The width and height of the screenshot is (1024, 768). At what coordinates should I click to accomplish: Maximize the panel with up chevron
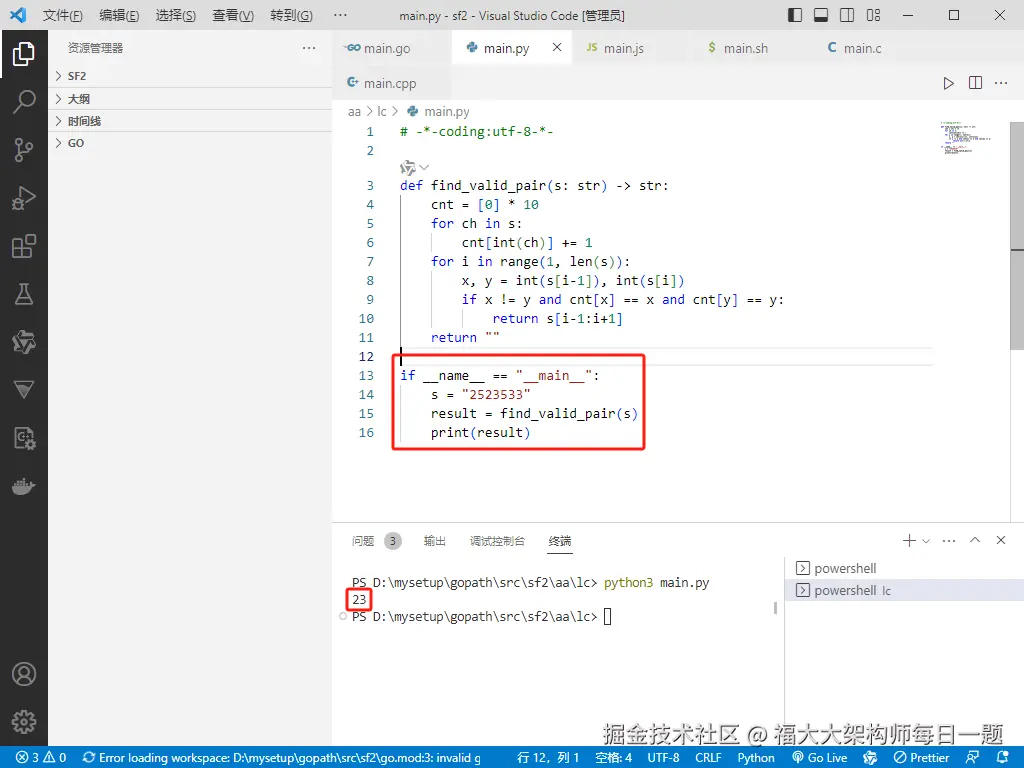[975, 540]
